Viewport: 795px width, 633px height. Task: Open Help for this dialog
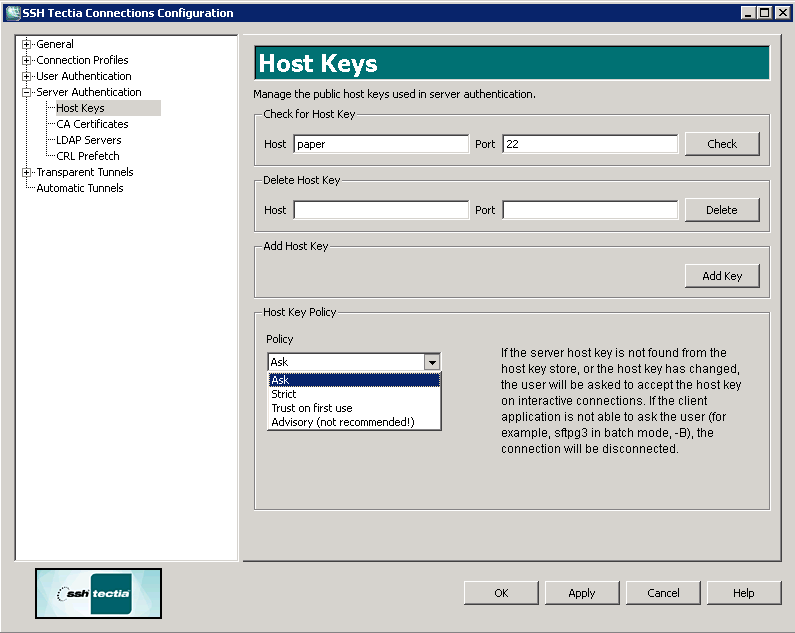(744, 593)
